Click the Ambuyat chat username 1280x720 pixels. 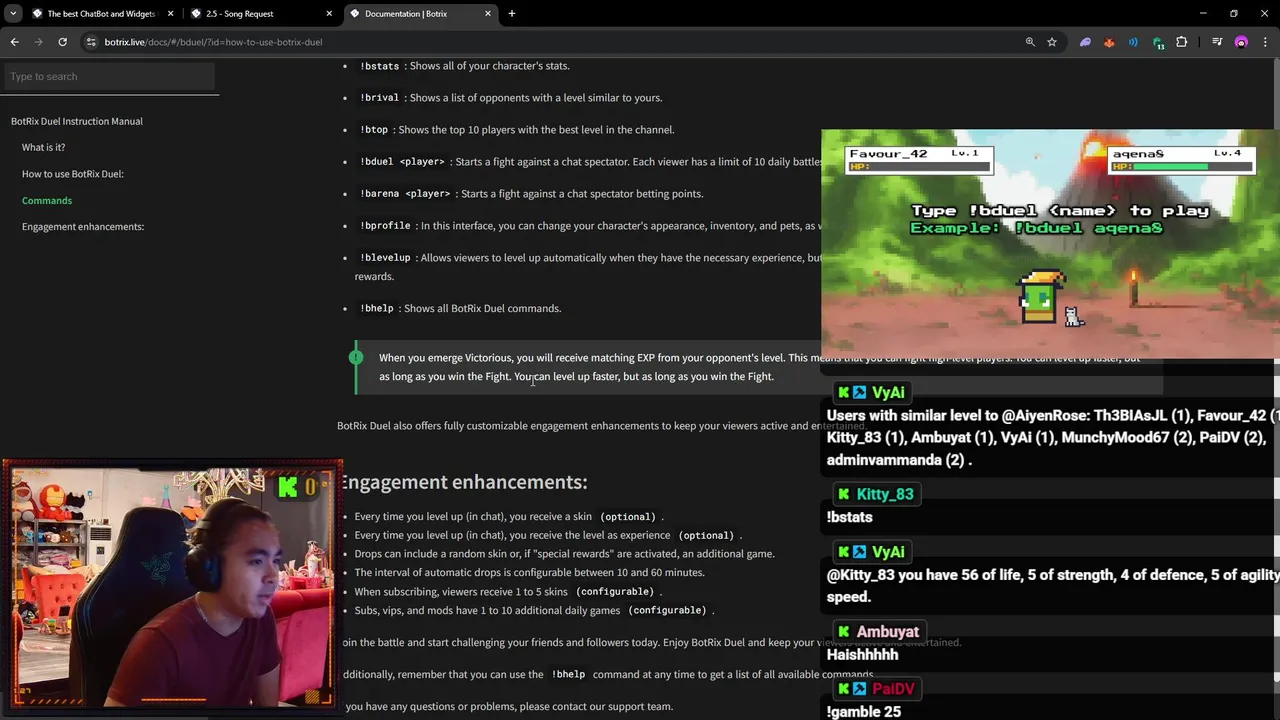click(x=887, y=632)
